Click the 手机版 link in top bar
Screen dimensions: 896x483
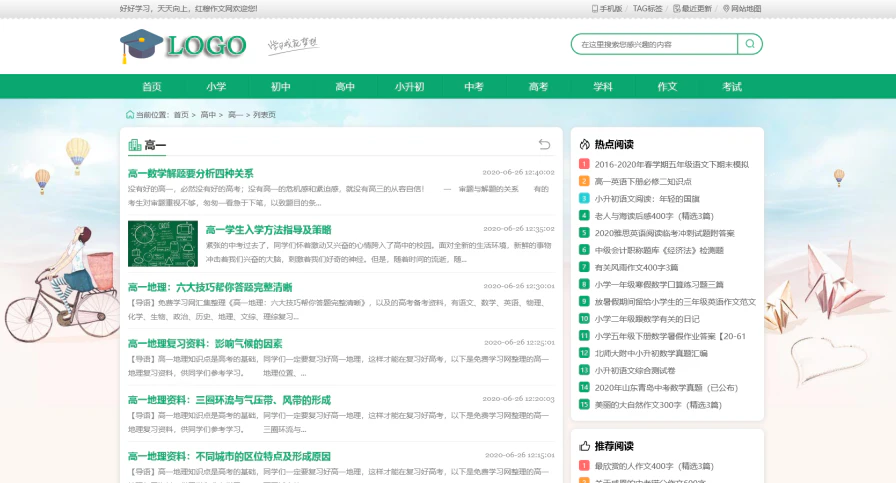610,9
